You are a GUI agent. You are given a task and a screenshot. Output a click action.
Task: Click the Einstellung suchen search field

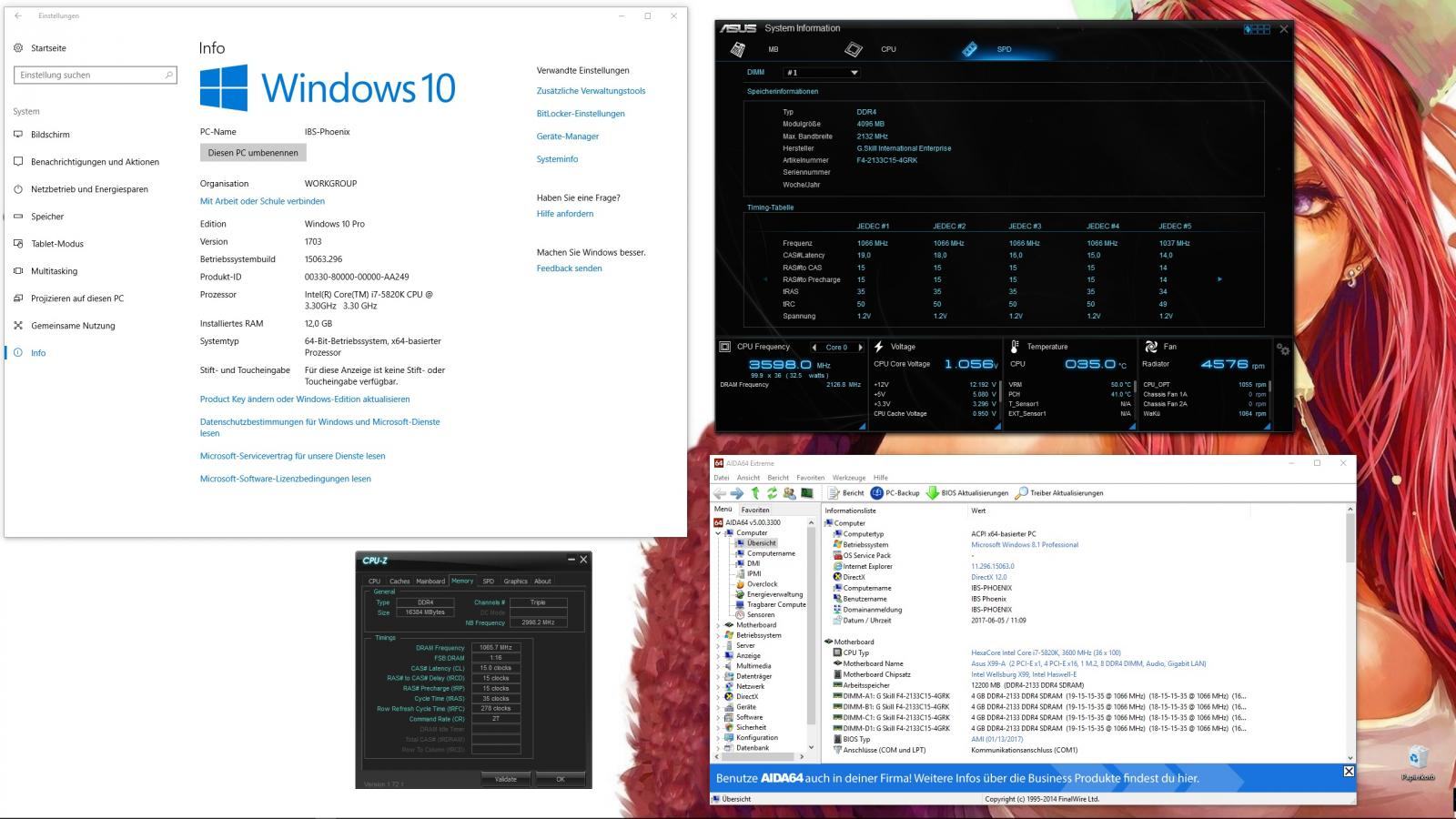click(x=95, y=75)
